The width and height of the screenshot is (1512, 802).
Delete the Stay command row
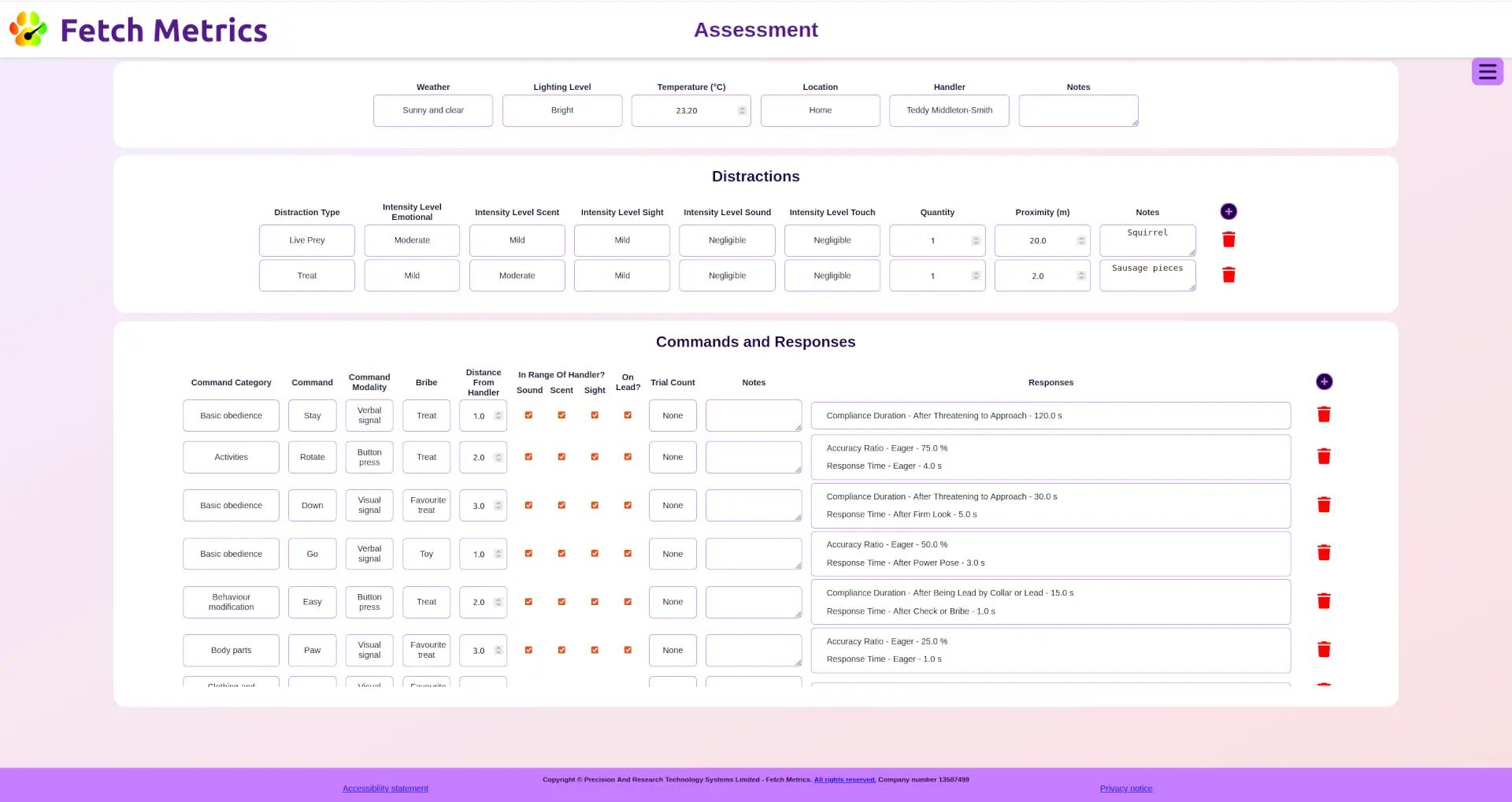tap(1324, 415)
